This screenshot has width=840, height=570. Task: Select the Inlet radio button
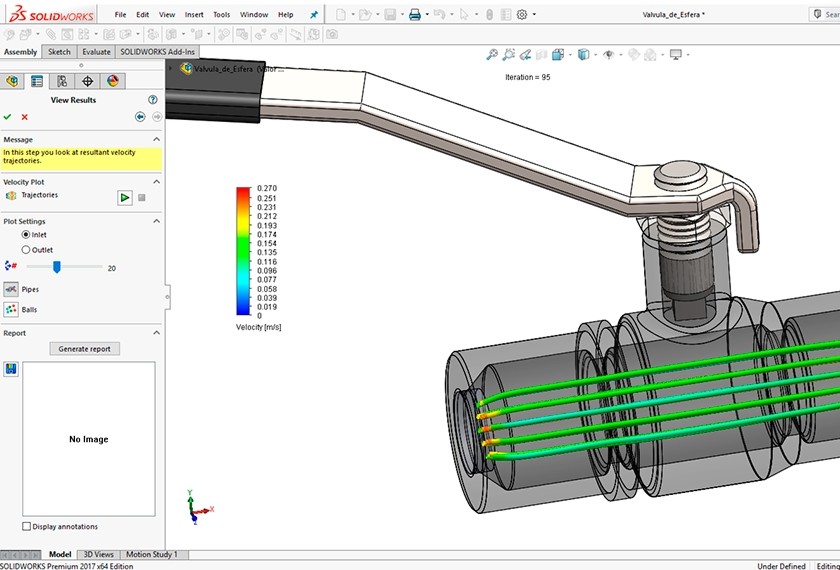pyautogui.click(x=26, y=235)
